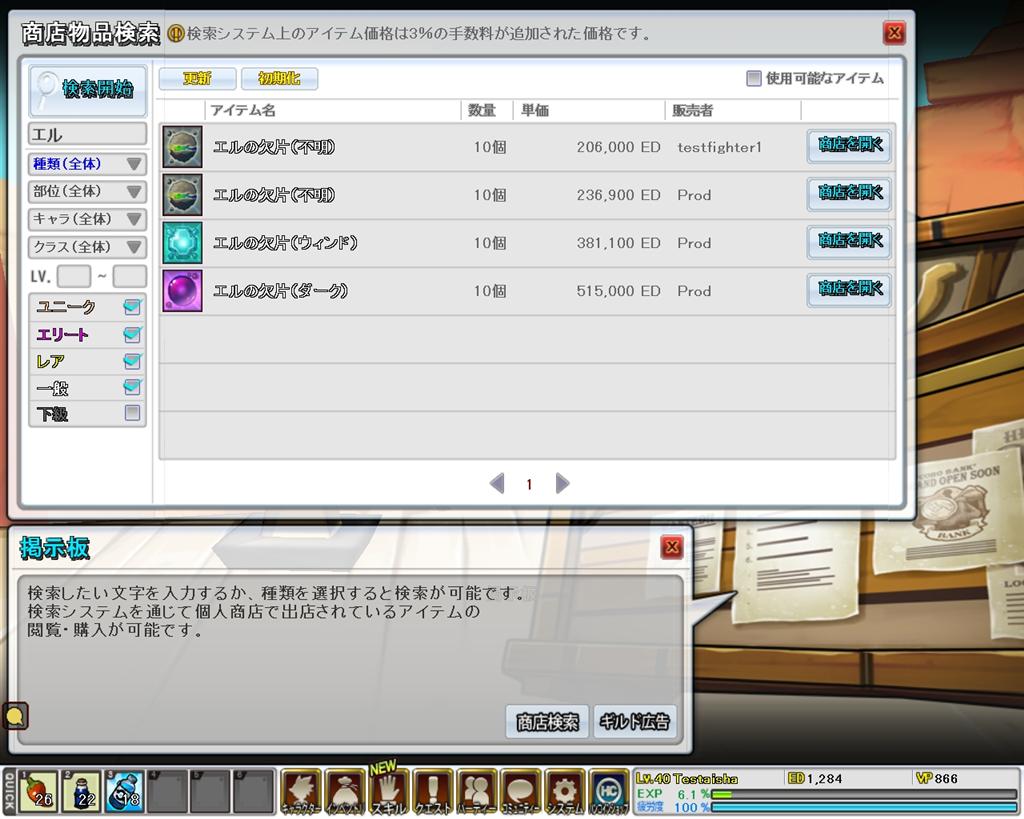Click price 381,100 ED

coord(618,243)
